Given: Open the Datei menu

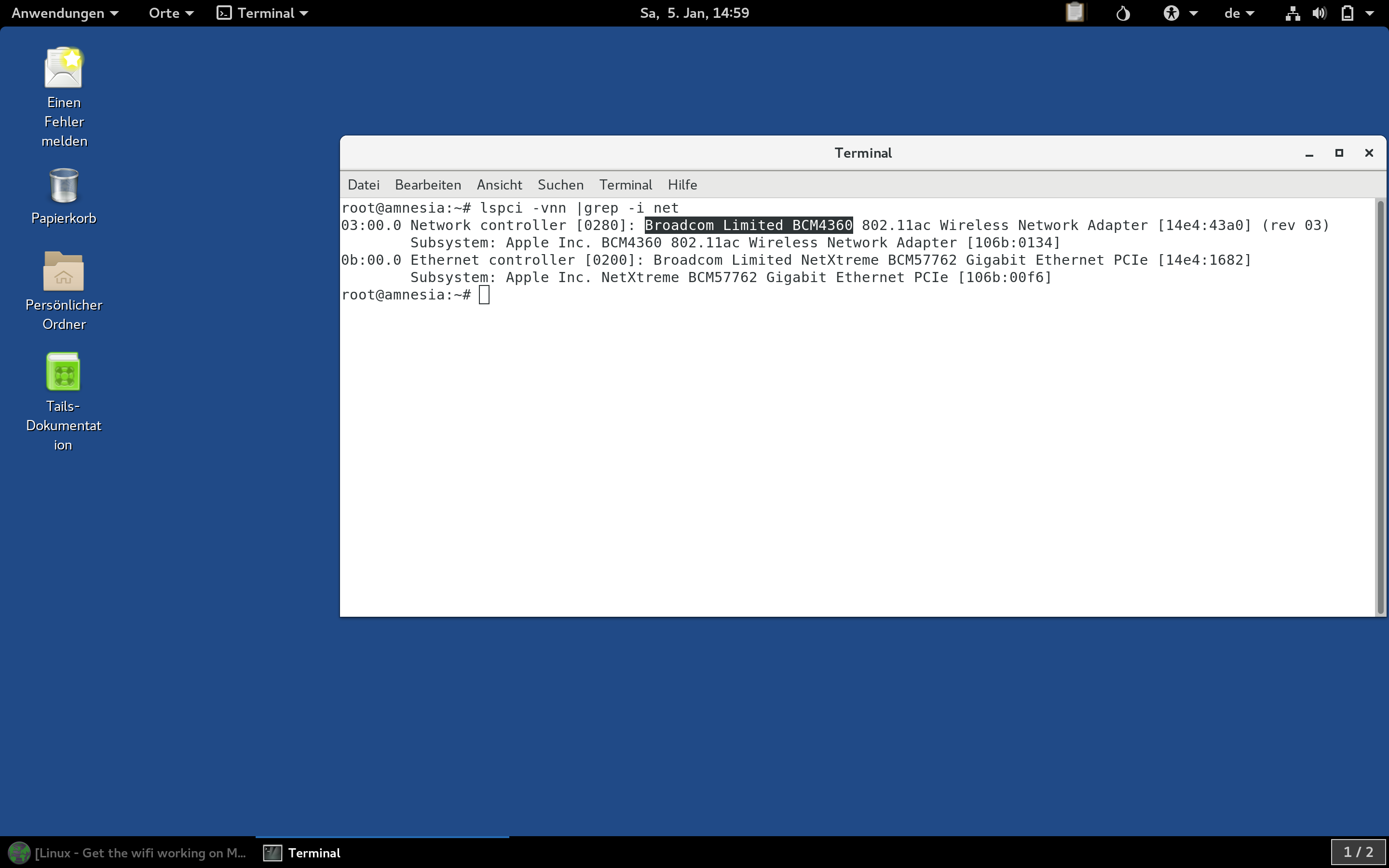Looking at the screenshot, I should coord(363,185).
